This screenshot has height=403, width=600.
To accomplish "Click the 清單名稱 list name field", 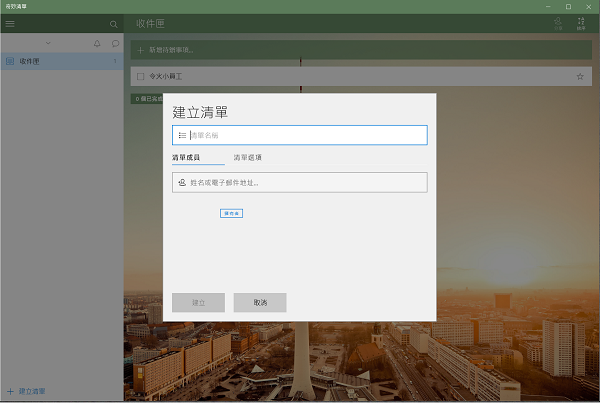I will pos(300,135).
